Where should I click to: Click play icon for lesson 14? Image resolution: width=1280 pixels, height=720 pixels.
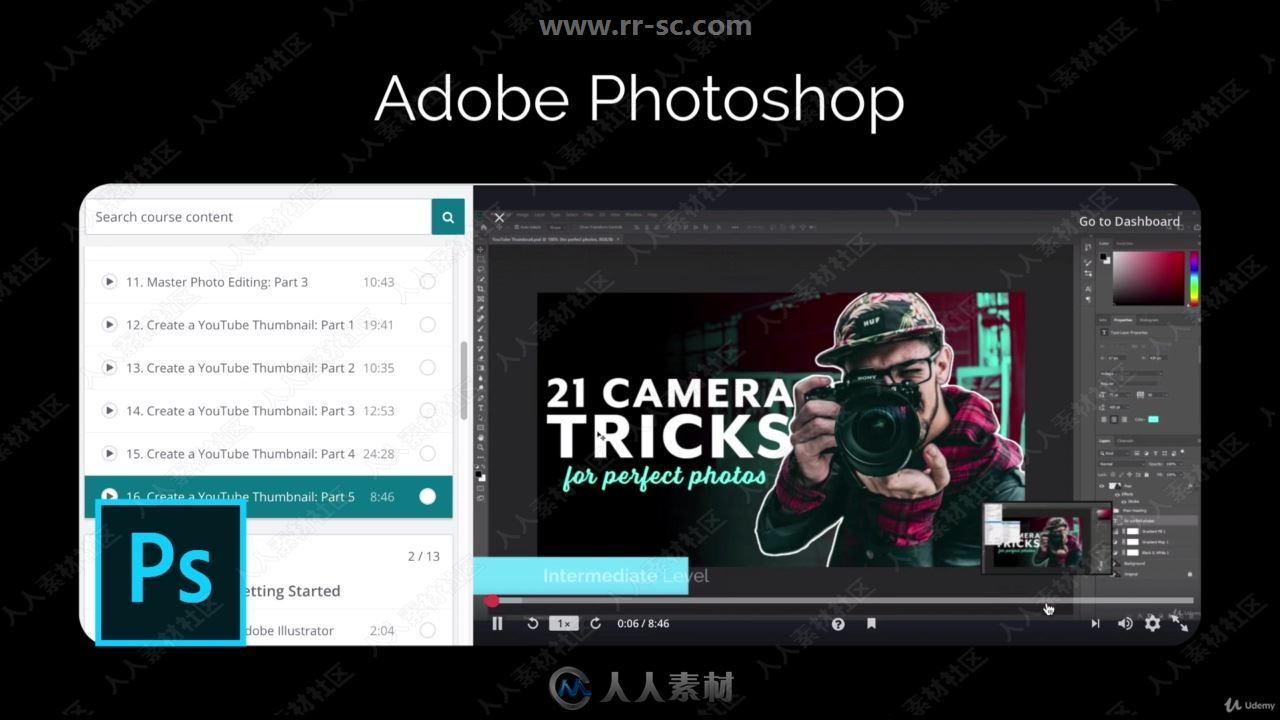pos(109,411)
